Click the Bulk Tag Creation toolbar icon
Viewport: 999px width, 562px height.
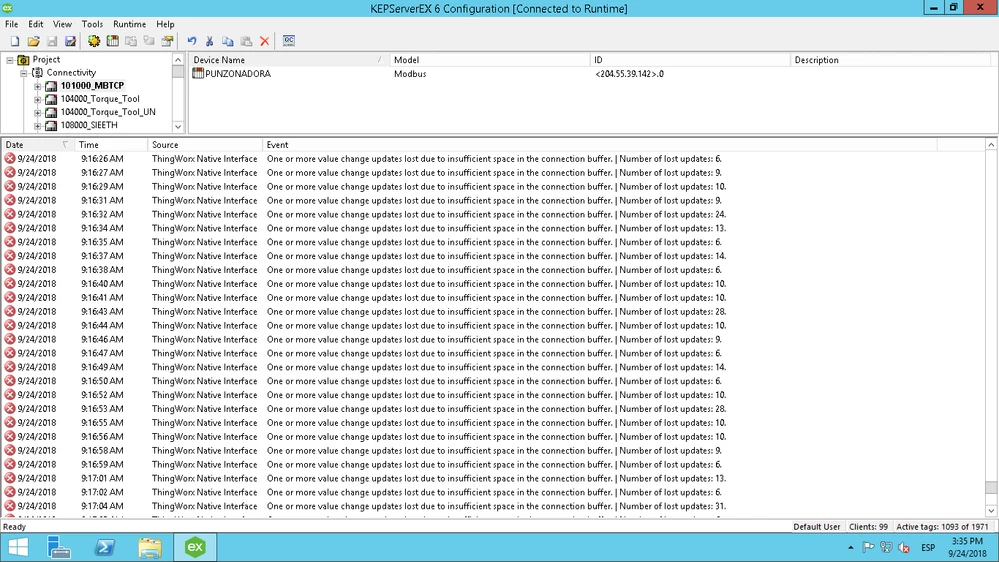click(x=168, y=41)
